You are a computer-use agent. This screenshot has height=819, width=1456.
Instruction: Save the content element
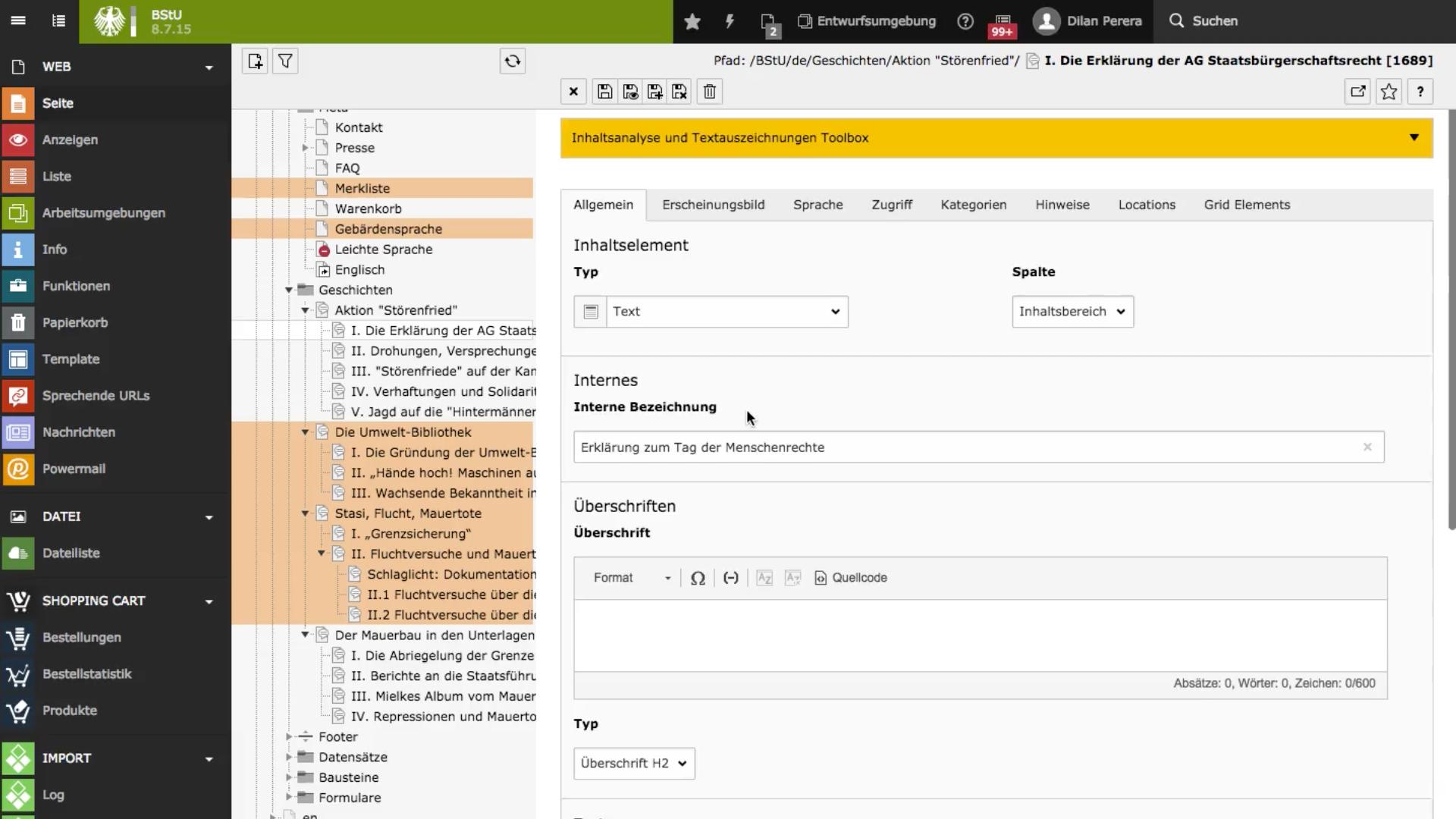[604, 92]
